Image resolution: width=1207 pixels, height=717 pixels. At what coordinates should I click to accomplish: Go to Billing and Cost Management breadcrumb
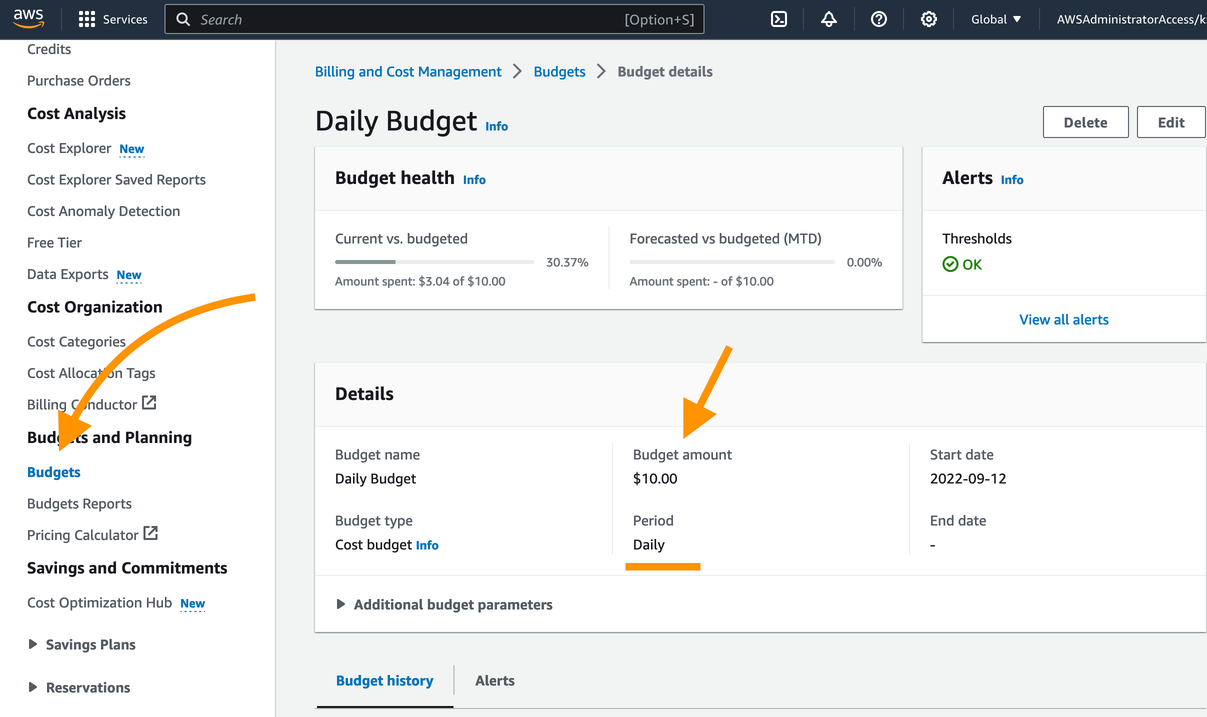click(408, 72)
